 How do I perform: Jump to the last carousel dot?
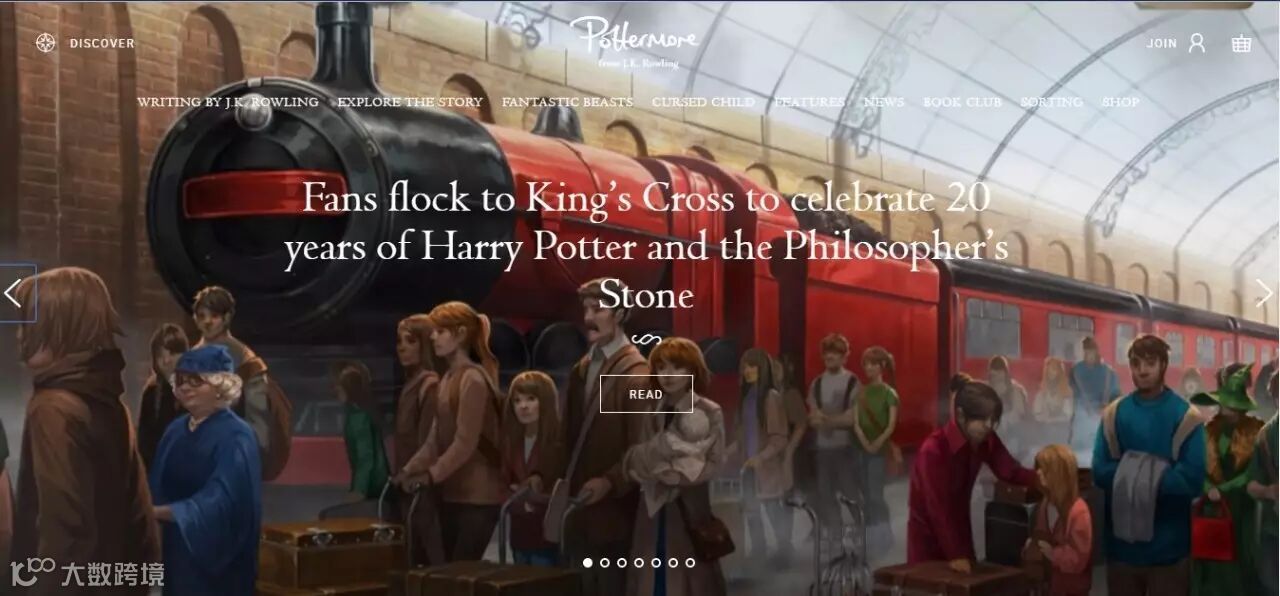coord(690,563)
